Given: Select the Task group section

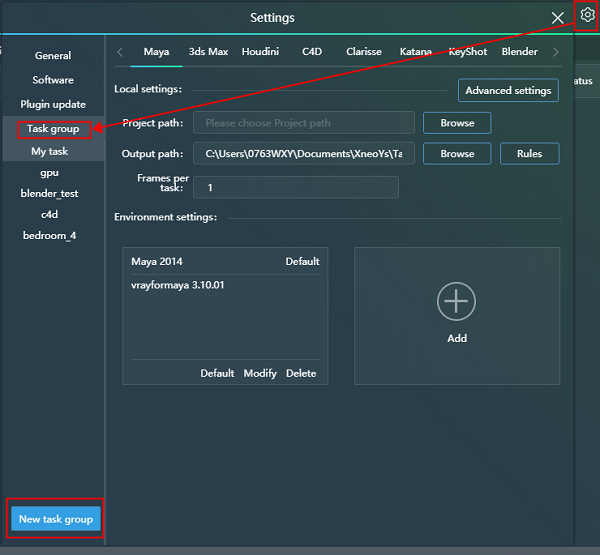Looking at the screenshot, I should click(53, 129).
